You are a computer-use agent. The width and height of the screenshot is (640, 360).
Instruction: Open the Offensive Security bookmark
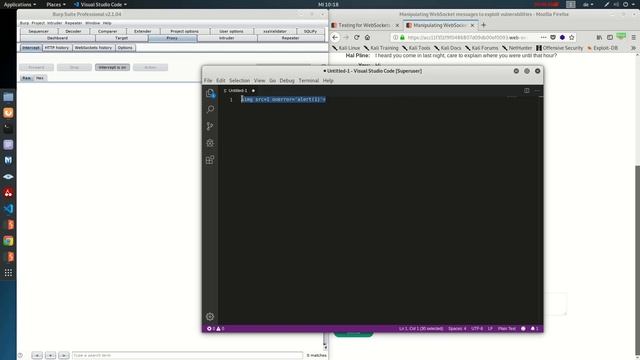coord(560,48)
